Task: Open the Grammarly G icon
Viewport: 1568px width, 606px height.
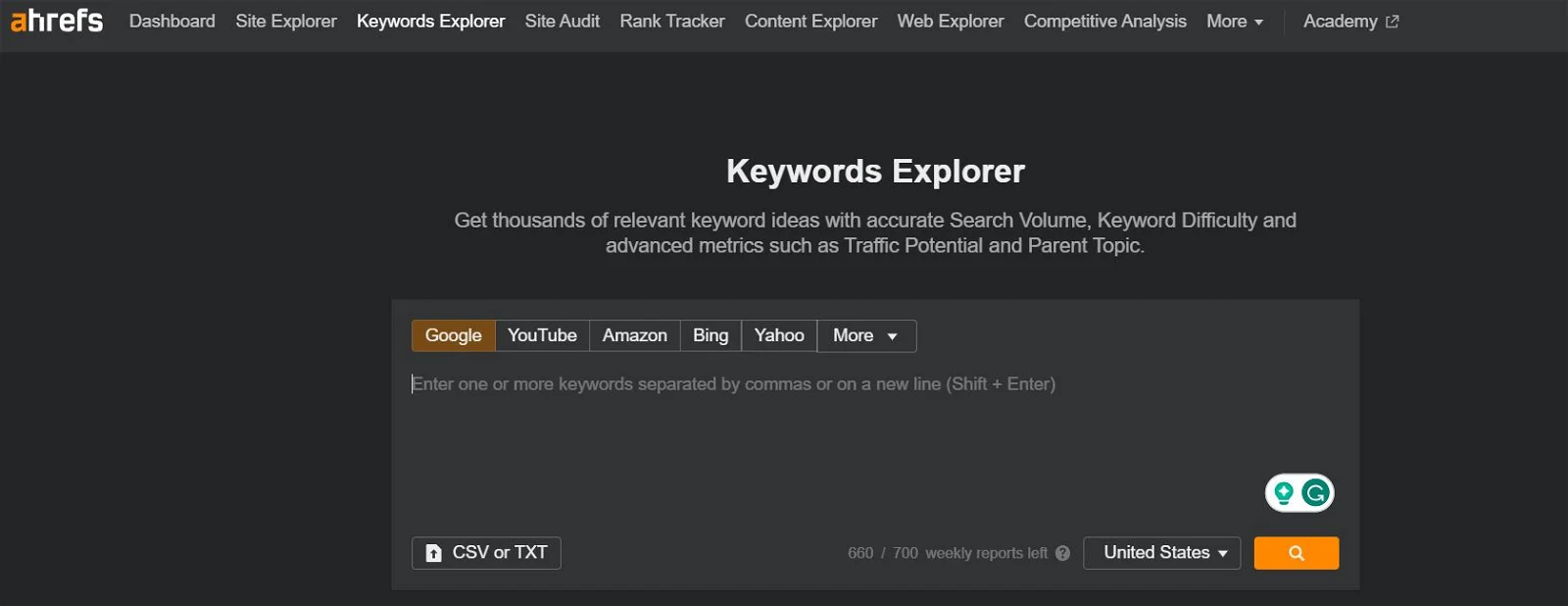Action: coord(1316,493)
